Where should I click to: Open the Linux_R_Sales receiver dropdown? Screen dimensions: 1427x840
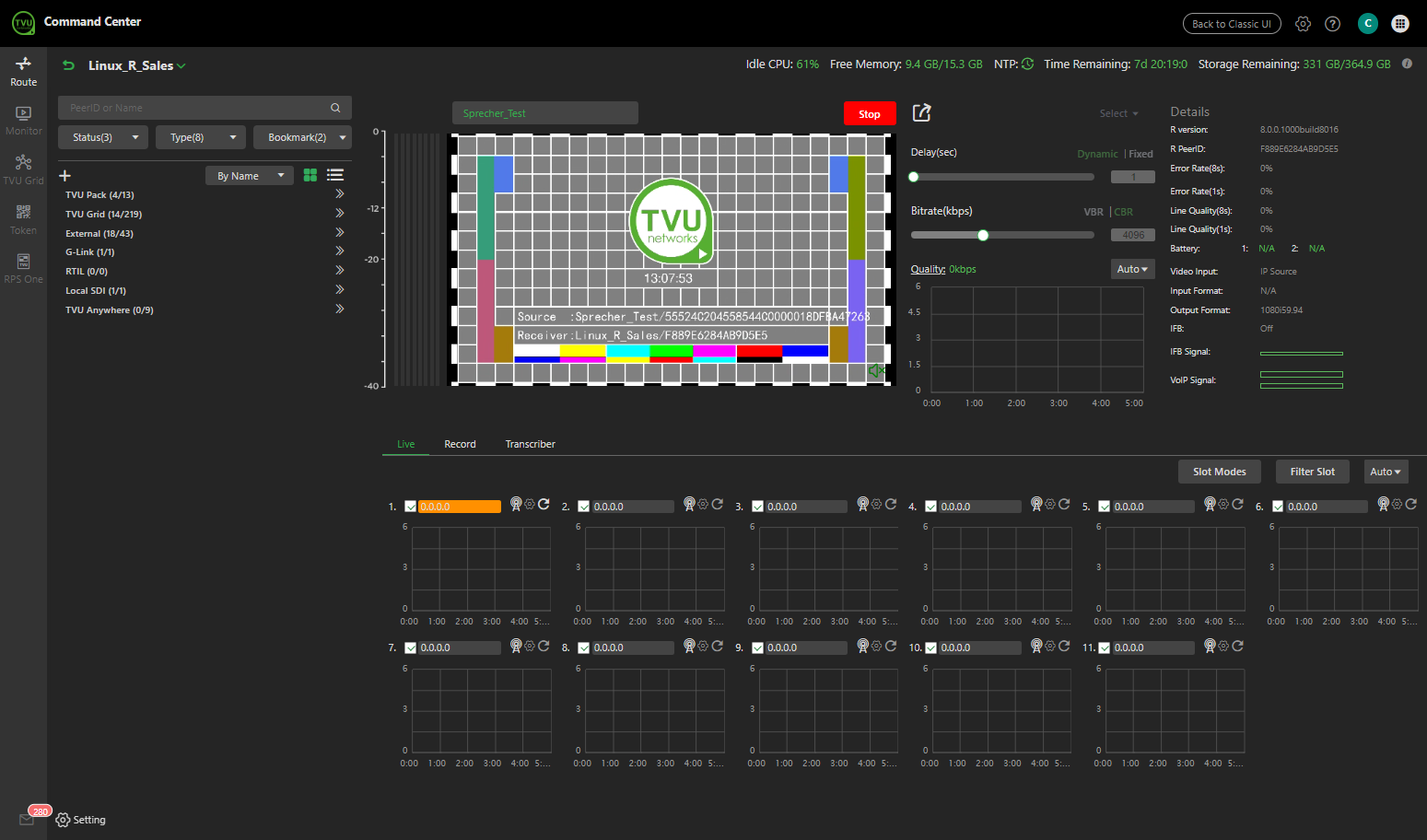(137, 65)
